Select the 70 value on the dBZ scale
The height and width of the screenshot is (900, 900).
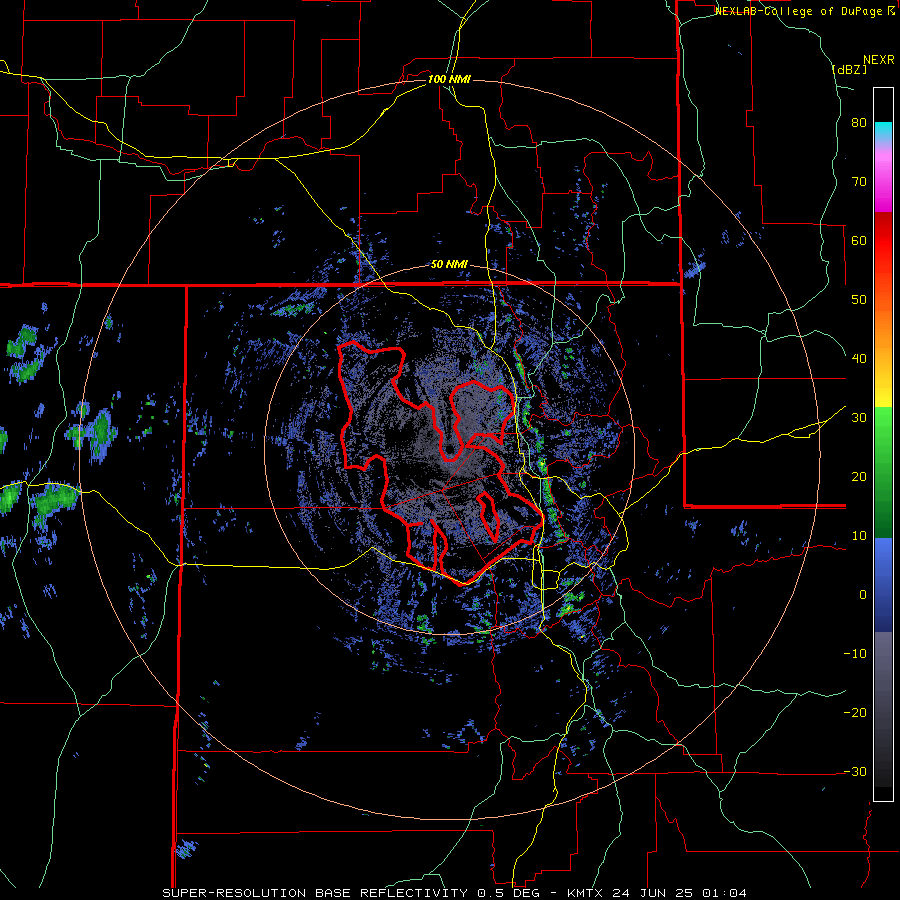tap(859, 182)
